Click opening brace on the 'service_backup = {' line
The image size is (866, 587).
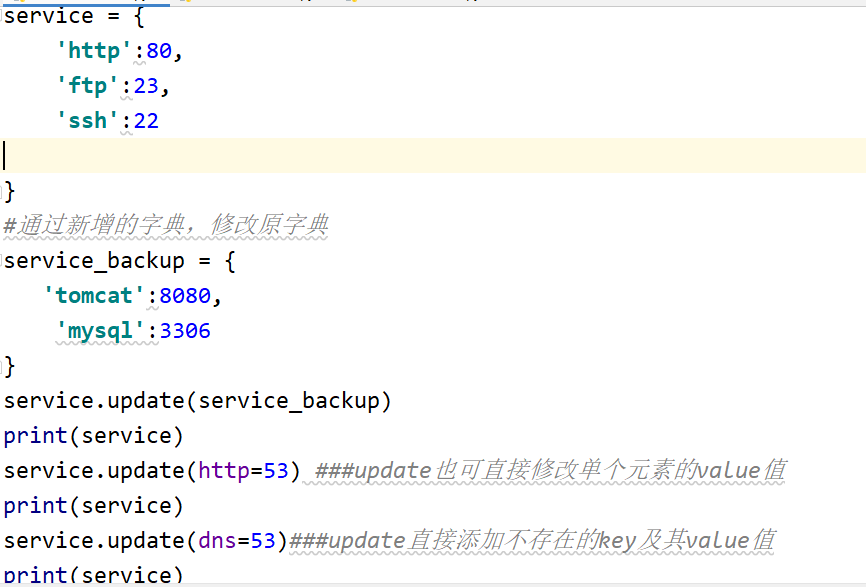point(230,261)
